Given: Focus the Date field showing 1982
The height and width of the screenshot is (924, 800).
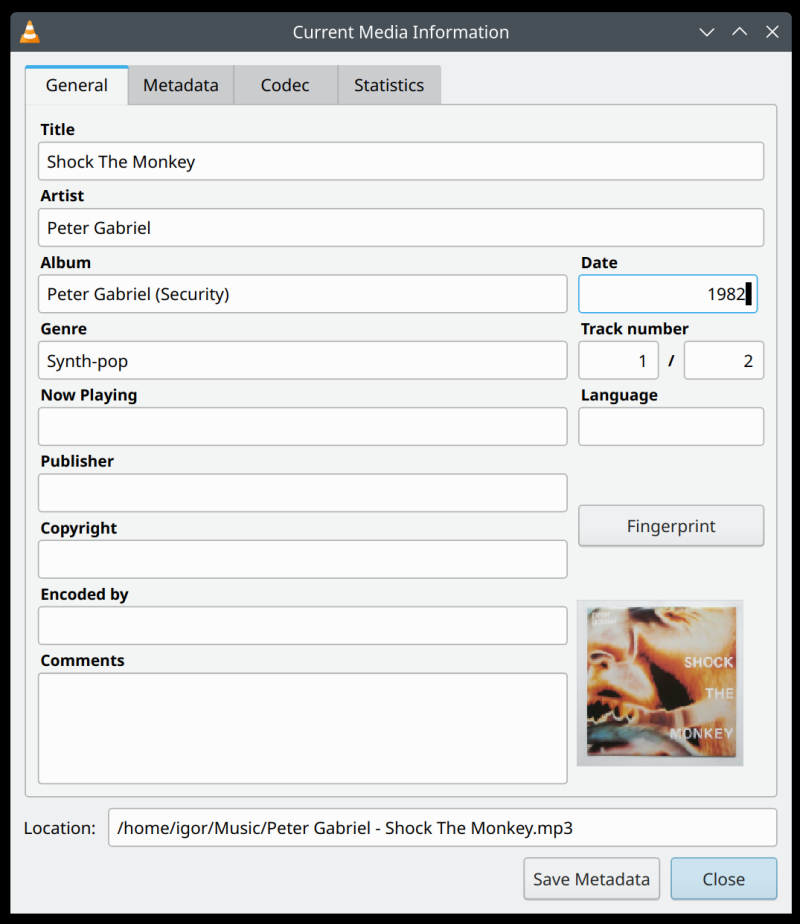Looking at the screenshot, I should (668, 293).
